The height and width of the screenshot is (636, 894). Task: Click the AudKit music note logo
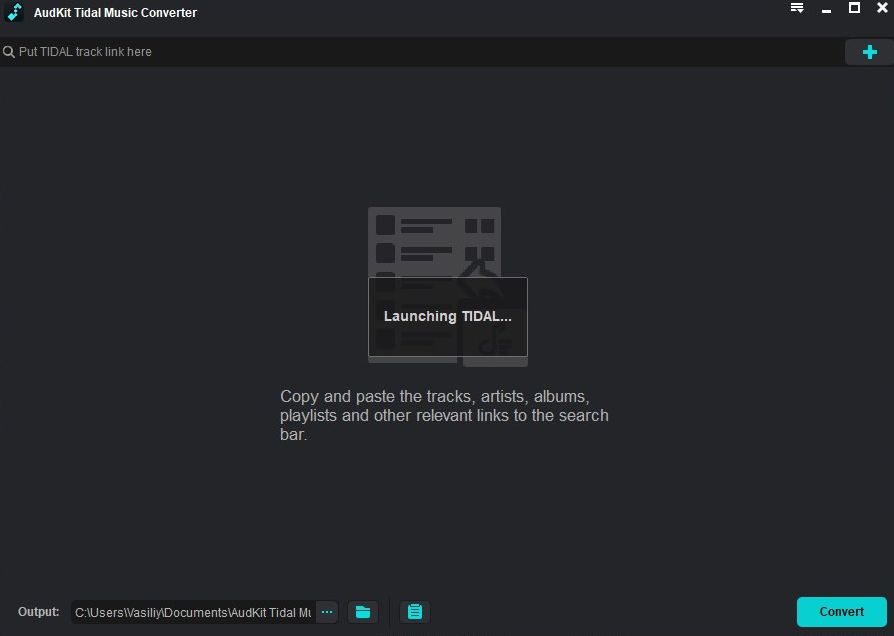tap(13, 12)
